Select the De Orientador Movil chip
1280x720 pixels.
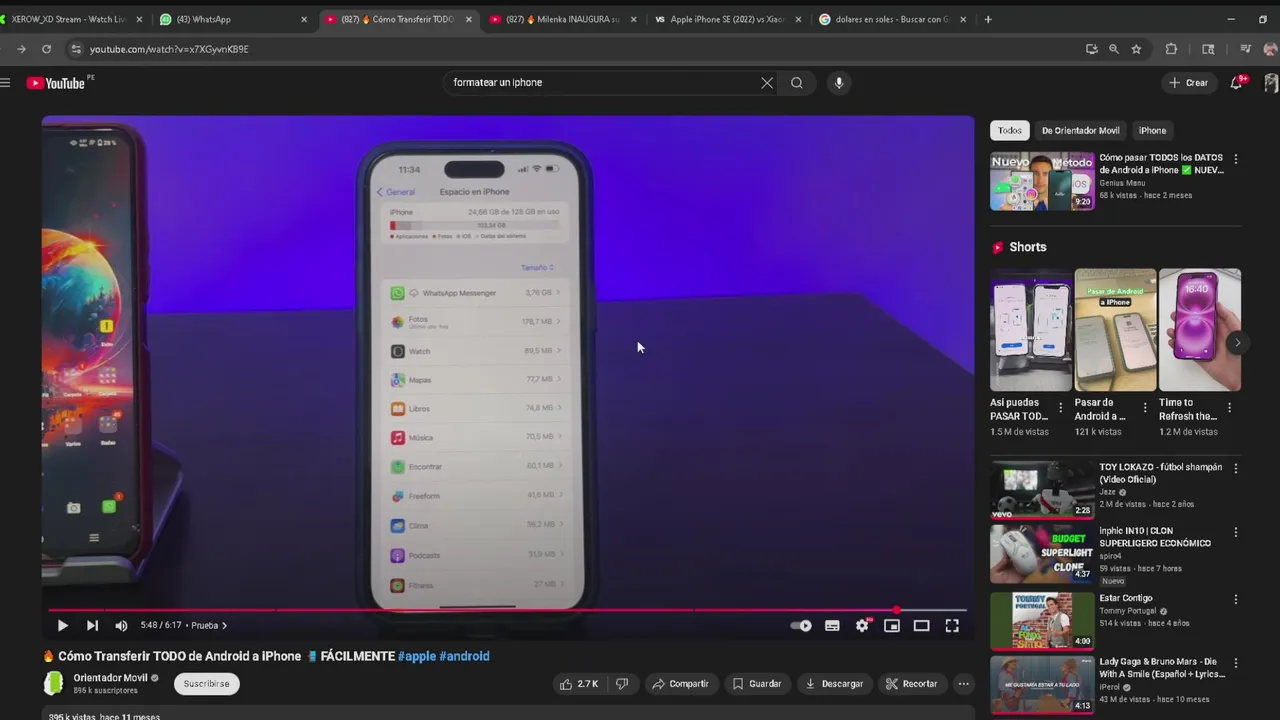[1081, 131]
